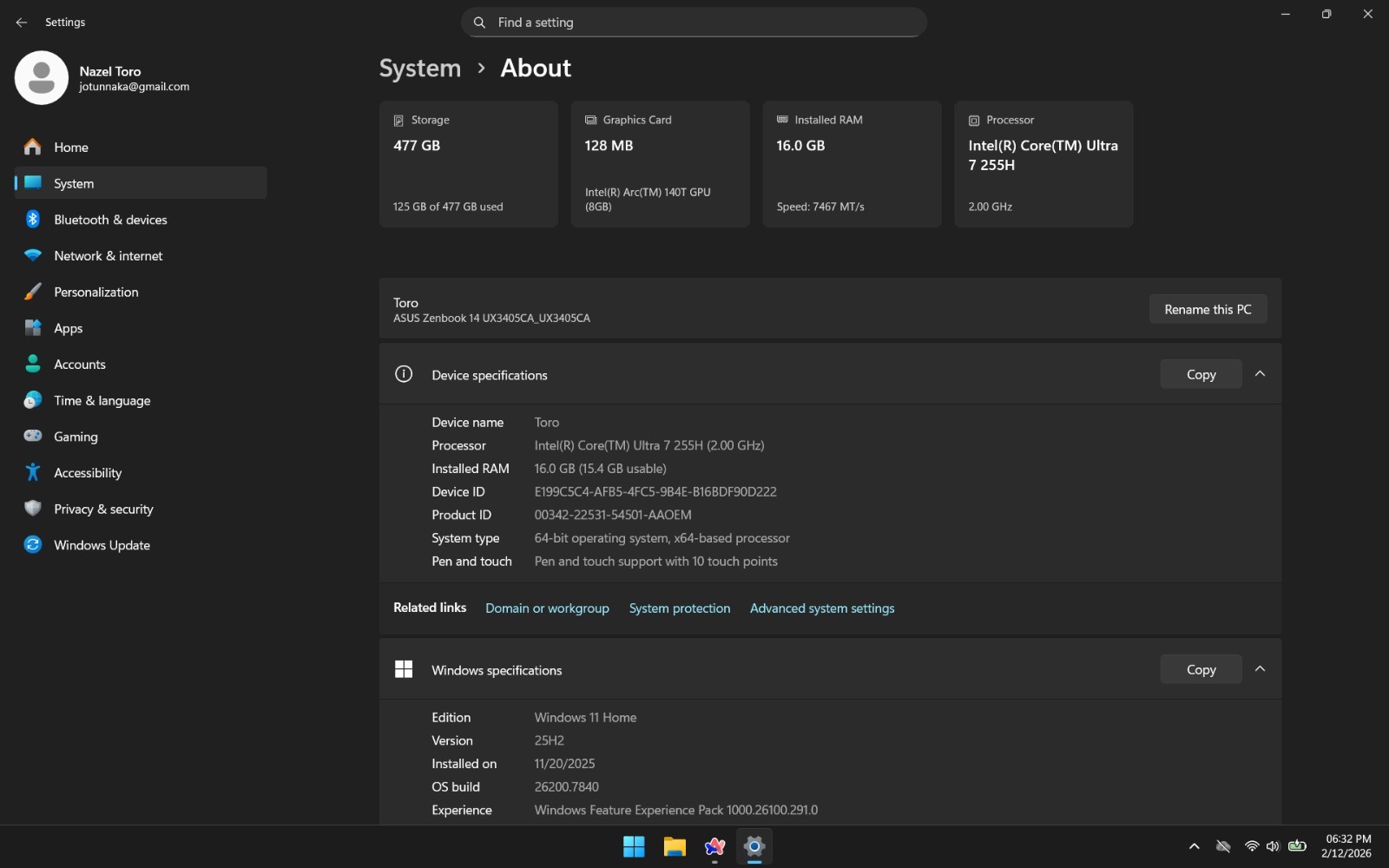This screenshot has width=1389, height=868.
Task: Click the Bluetooth & devices icon
Action: (33, 220)
